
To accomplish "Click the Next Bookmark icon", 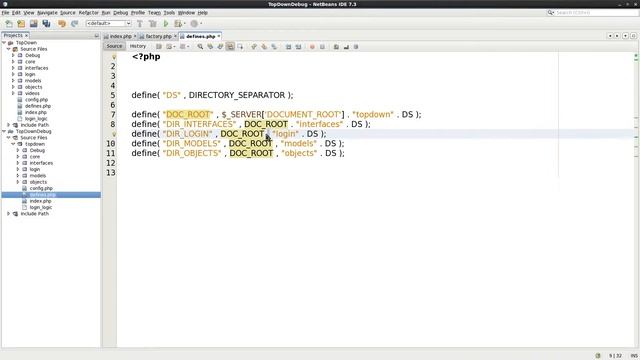I will pyautogui.click(x=264, y=47).
